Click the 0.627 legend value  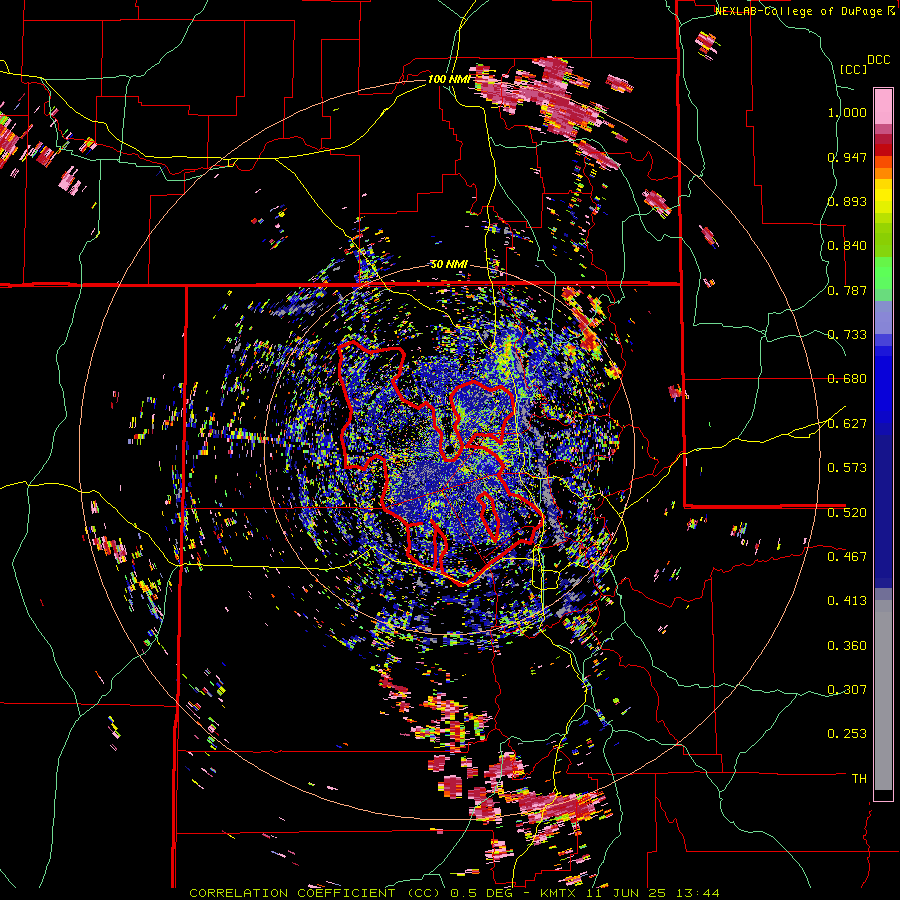coord(847,424)
